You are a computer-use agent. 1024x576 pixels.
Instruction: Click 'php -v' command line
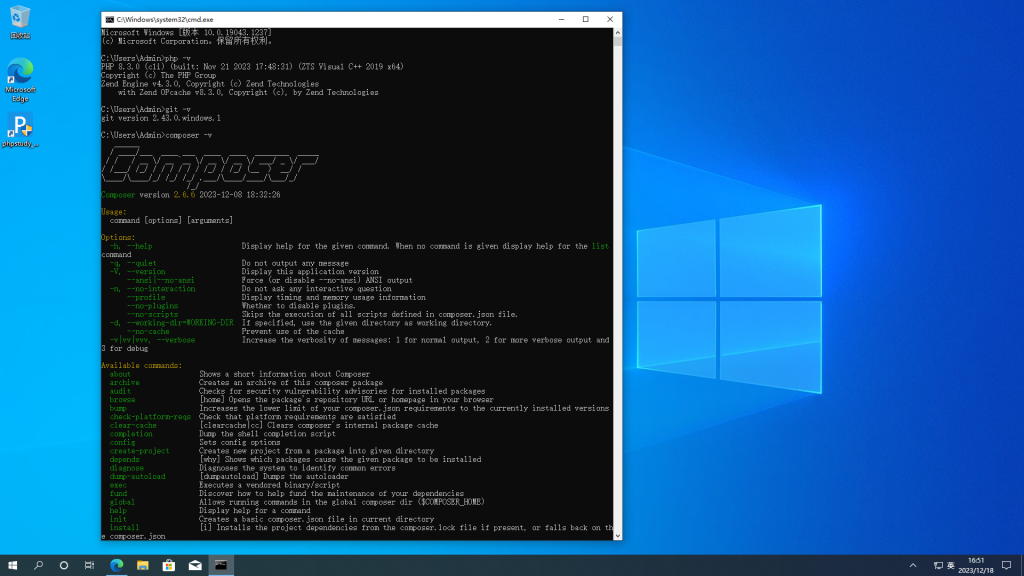coord(146,58)
